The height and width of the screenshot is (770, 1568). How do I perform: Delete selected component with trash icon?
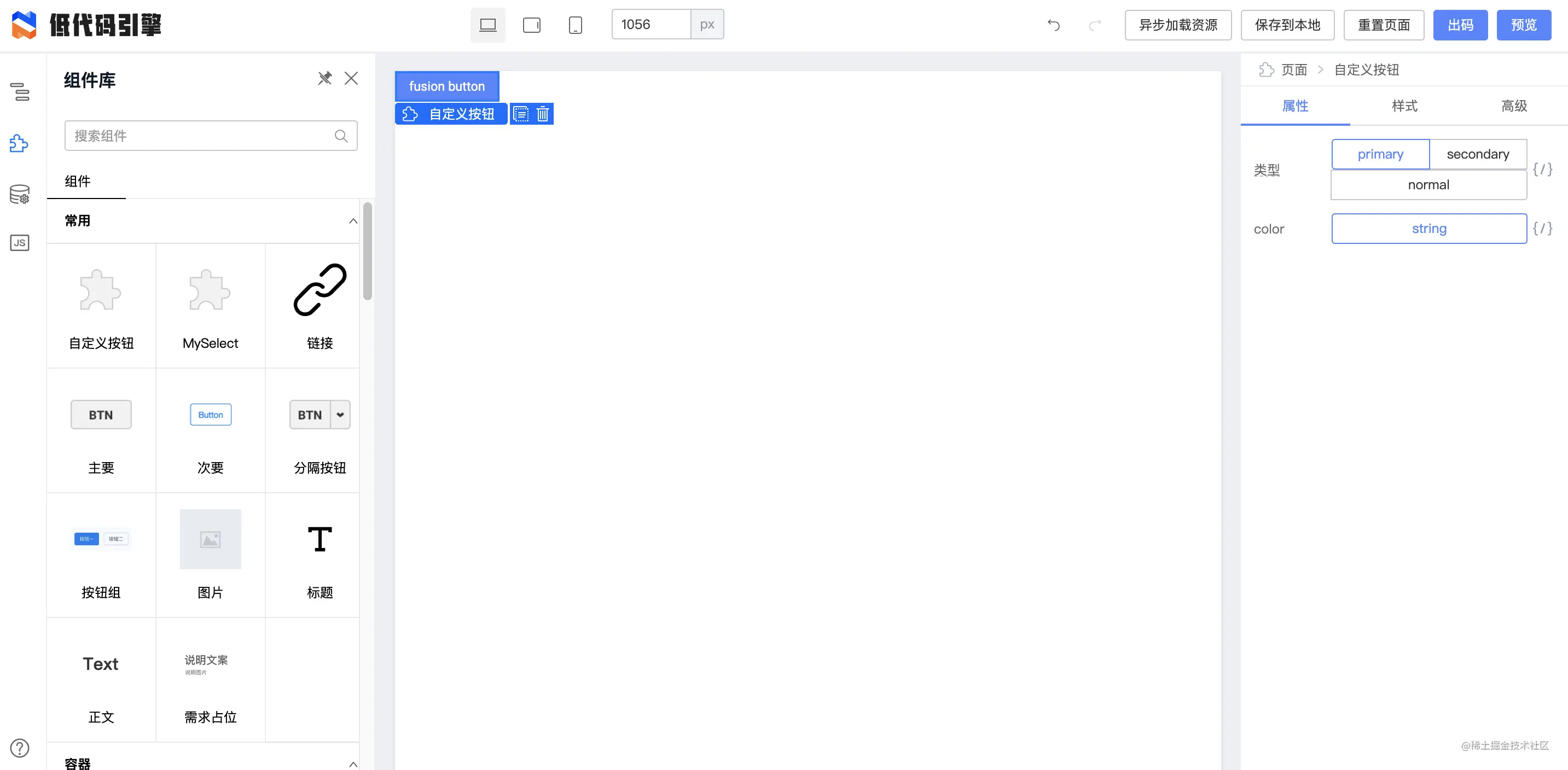pos(542,114)
